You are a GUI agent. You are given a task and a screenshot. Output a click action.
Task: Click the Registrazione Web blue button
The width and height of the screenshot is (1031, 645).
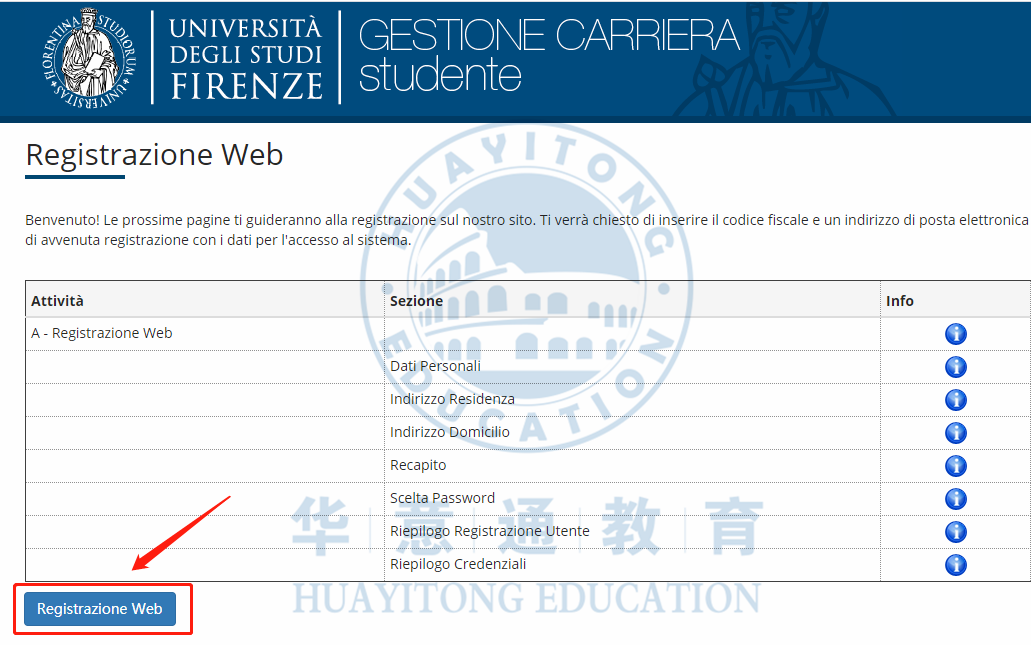100,609
